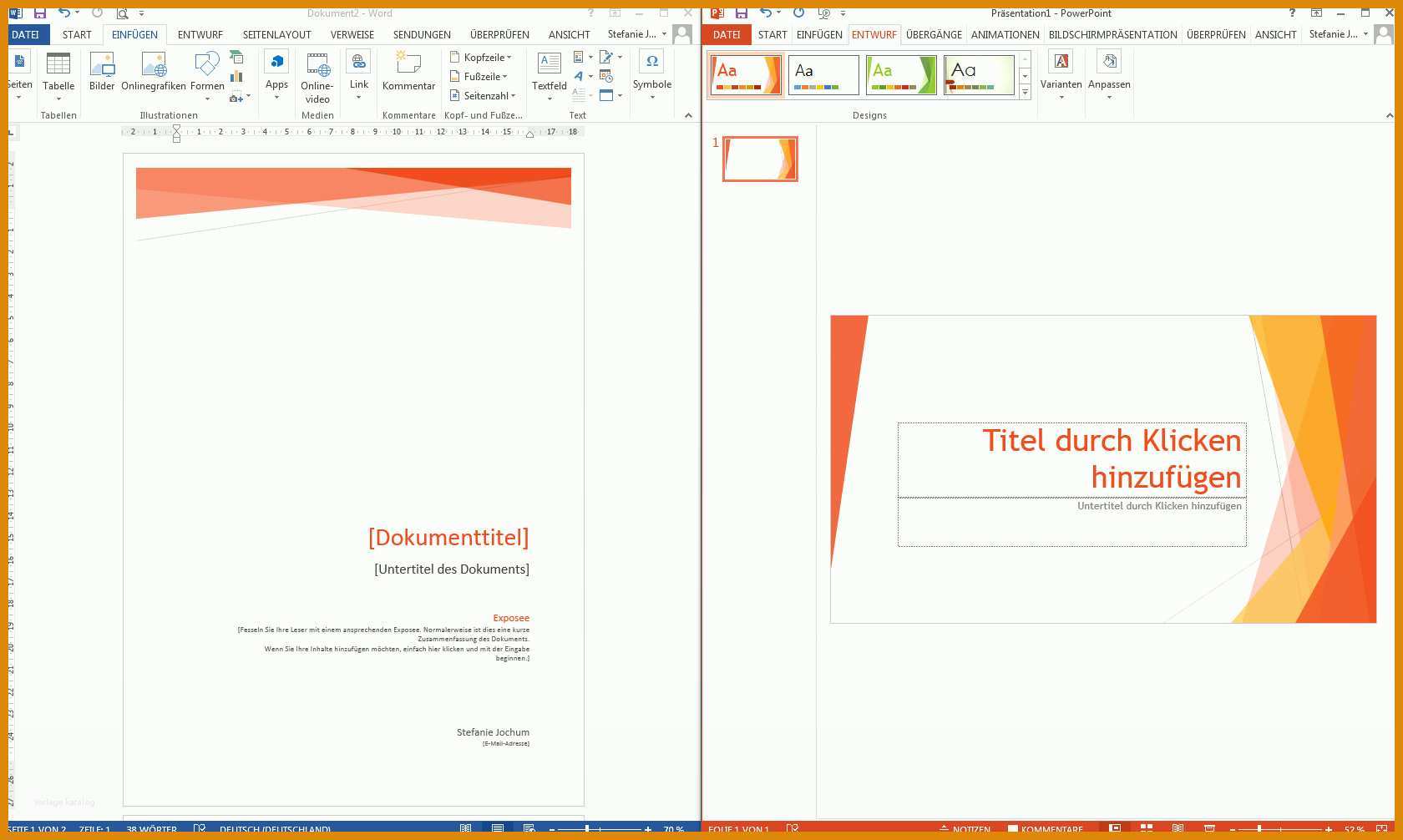Viewport: 1403px width, 840px height.
Task: Click the Save icon in PowerPoint's title bar
Action: click(x=741, y=13)
